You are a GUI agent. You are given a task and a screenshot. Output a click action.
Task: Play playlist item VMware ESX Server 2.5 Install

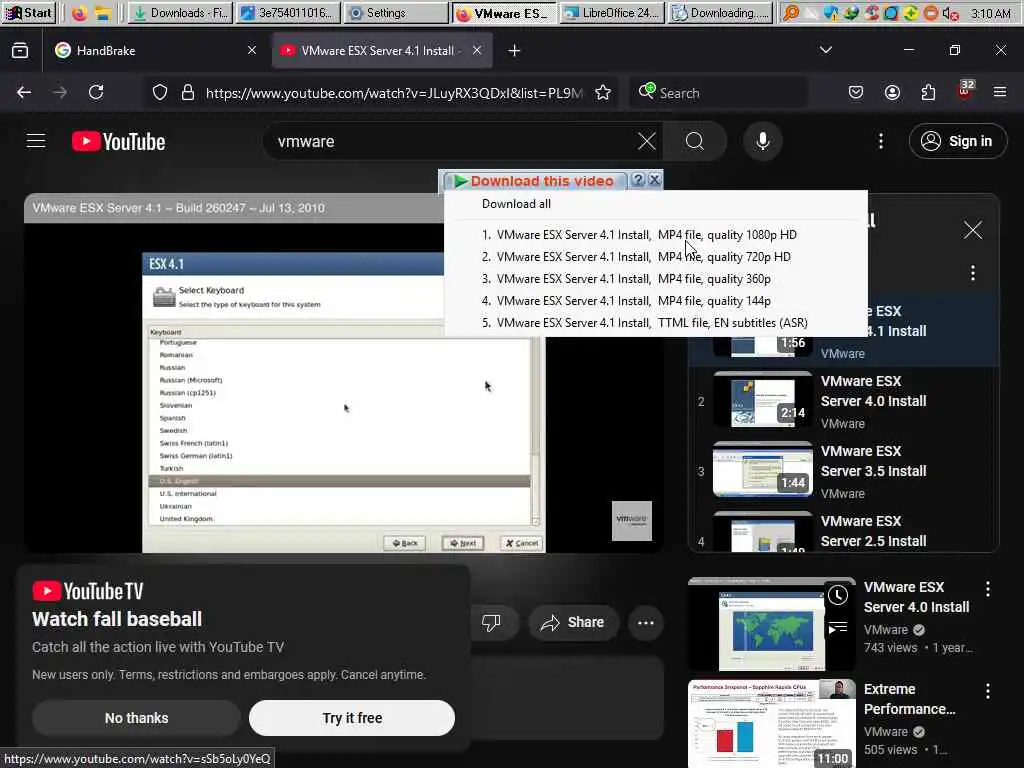click(x=844, y=530)
